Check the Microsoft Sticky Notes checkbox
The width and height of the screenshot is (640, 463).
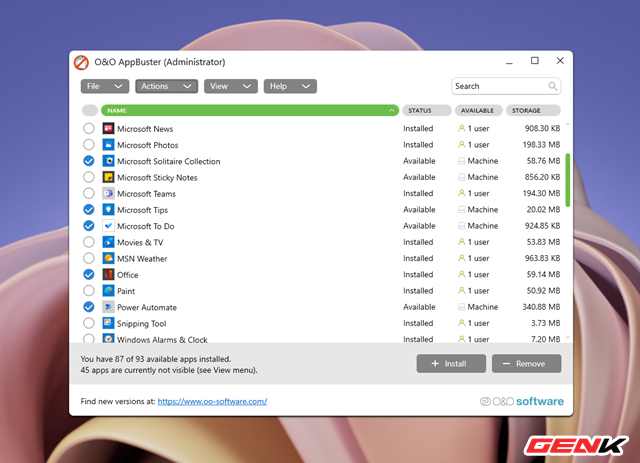(89, 177)
